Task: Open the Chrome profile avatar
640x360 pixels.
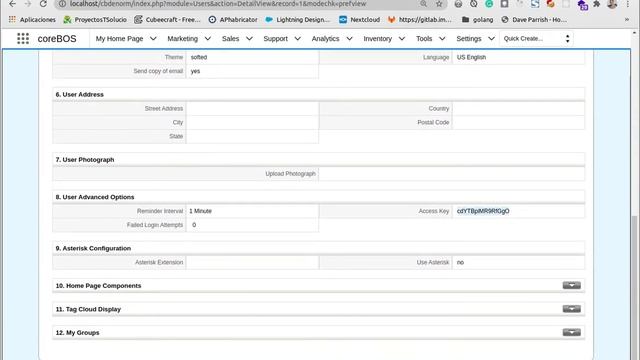Action: coord(612,4)
